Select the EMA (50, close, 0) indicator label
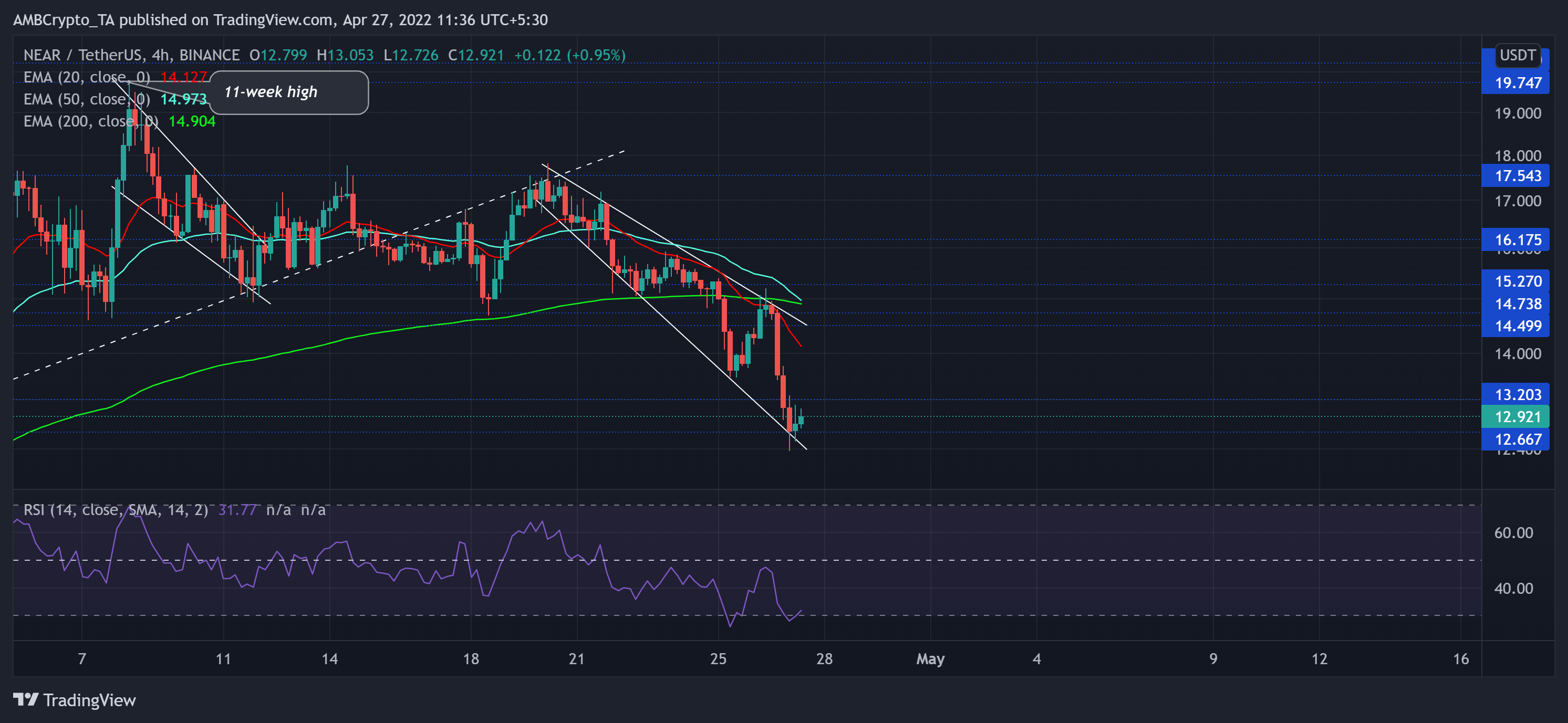The width and height of the screenshot is (1568, 723). [87, 99]
